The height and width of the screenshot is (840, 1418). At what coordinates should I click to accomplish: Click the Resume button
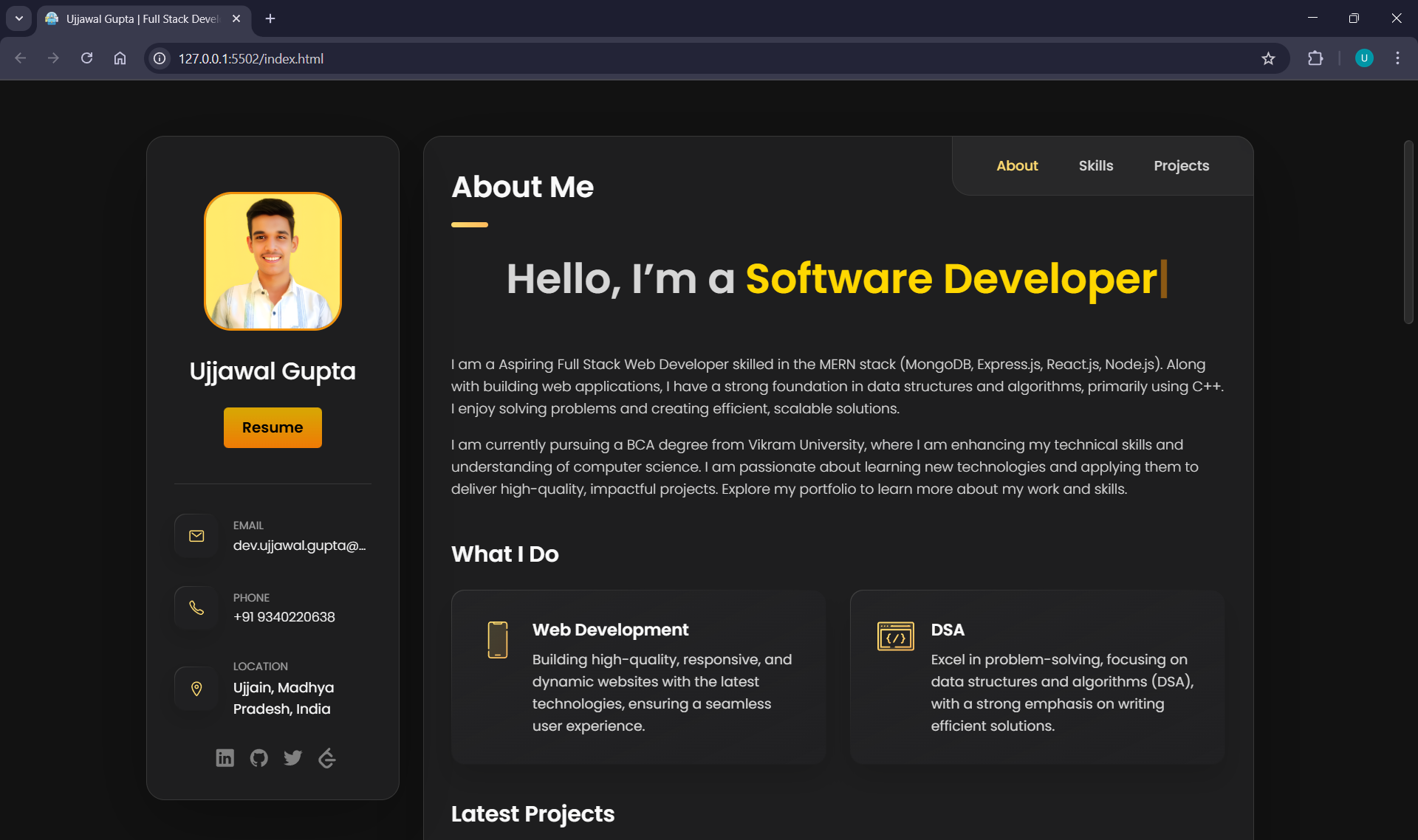pyautogui.click(x=273, y=427)
